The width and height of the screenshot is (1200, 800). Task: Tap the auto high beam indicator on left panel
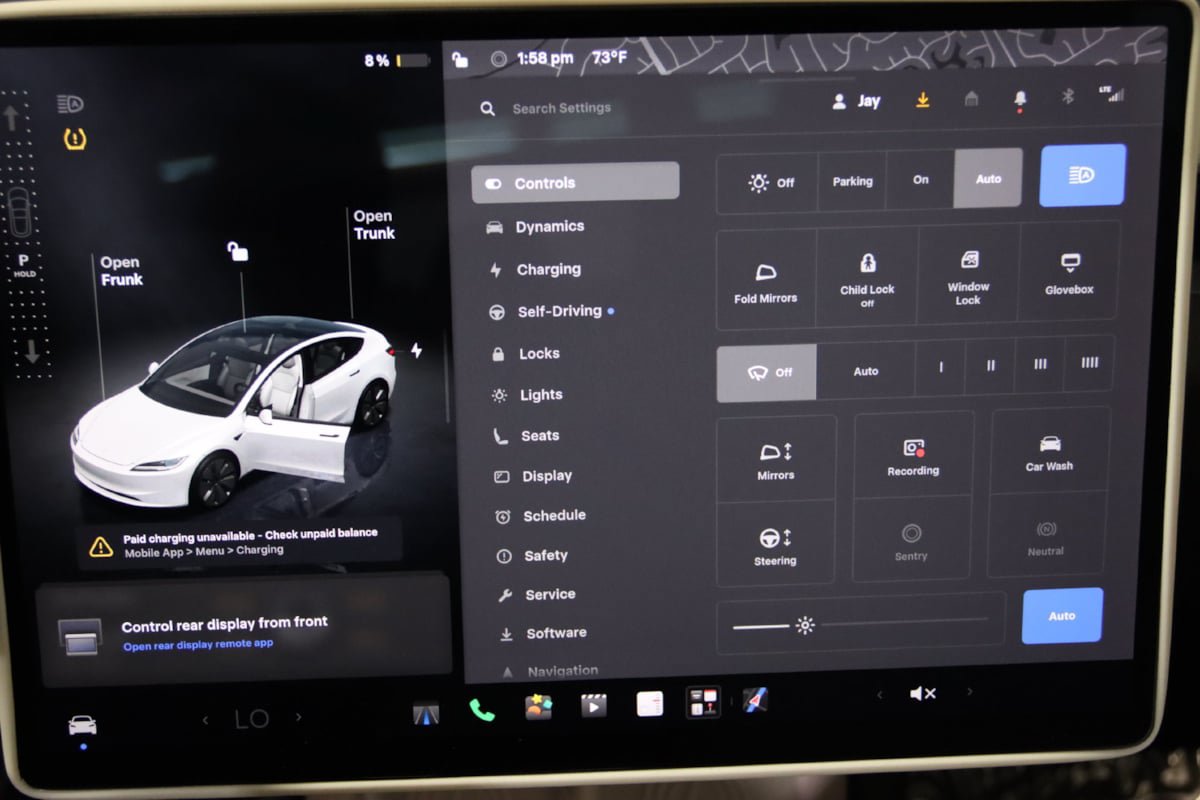tap(70, 104)
